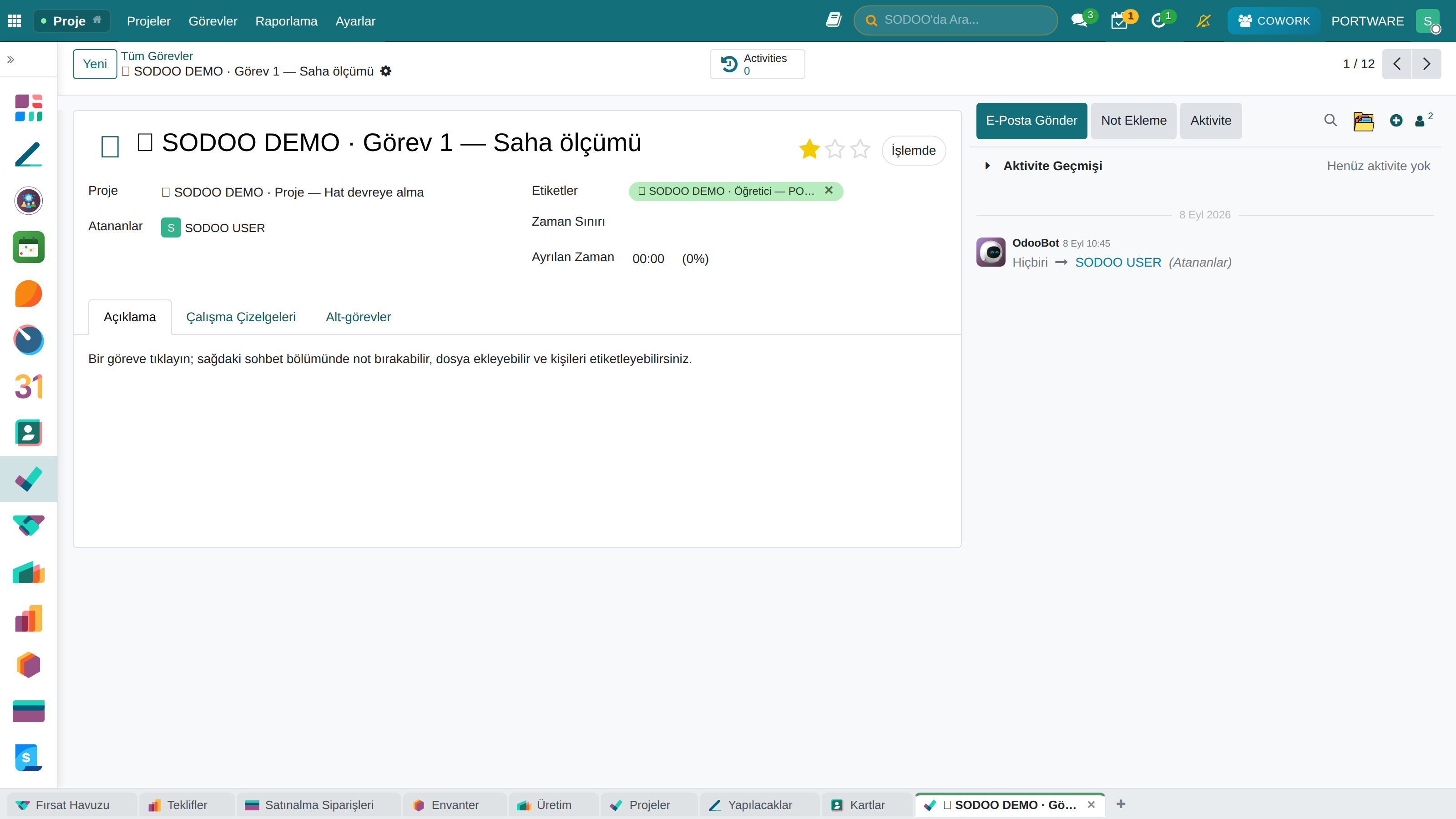Open the apps grid menu
1456x819 pixels.
(15, 21)
